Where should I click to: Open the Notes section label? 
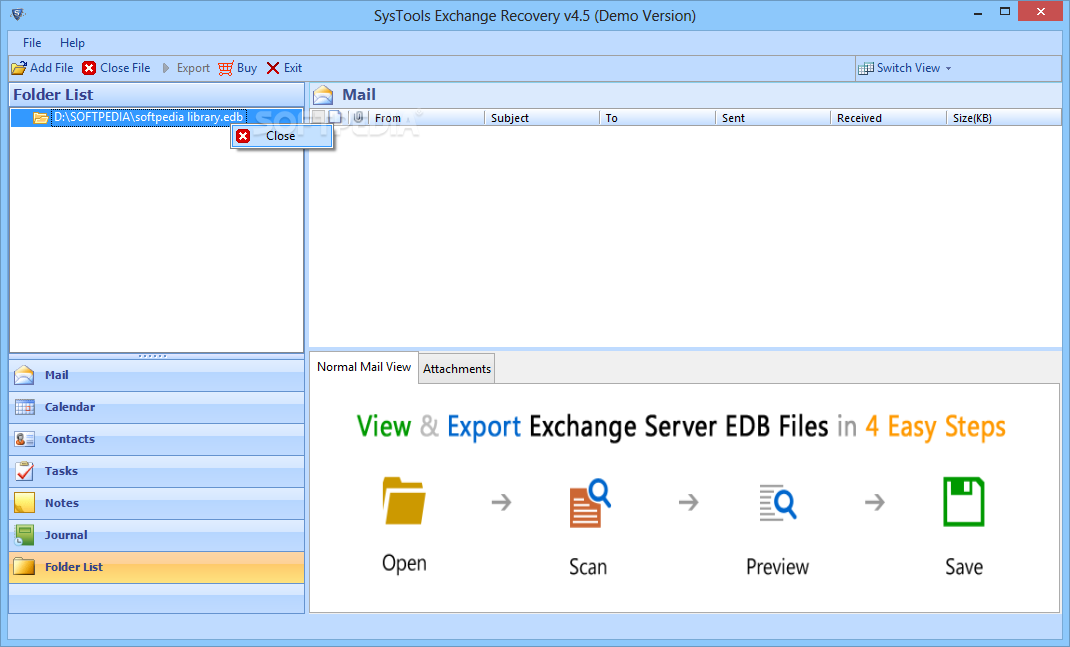62,503
